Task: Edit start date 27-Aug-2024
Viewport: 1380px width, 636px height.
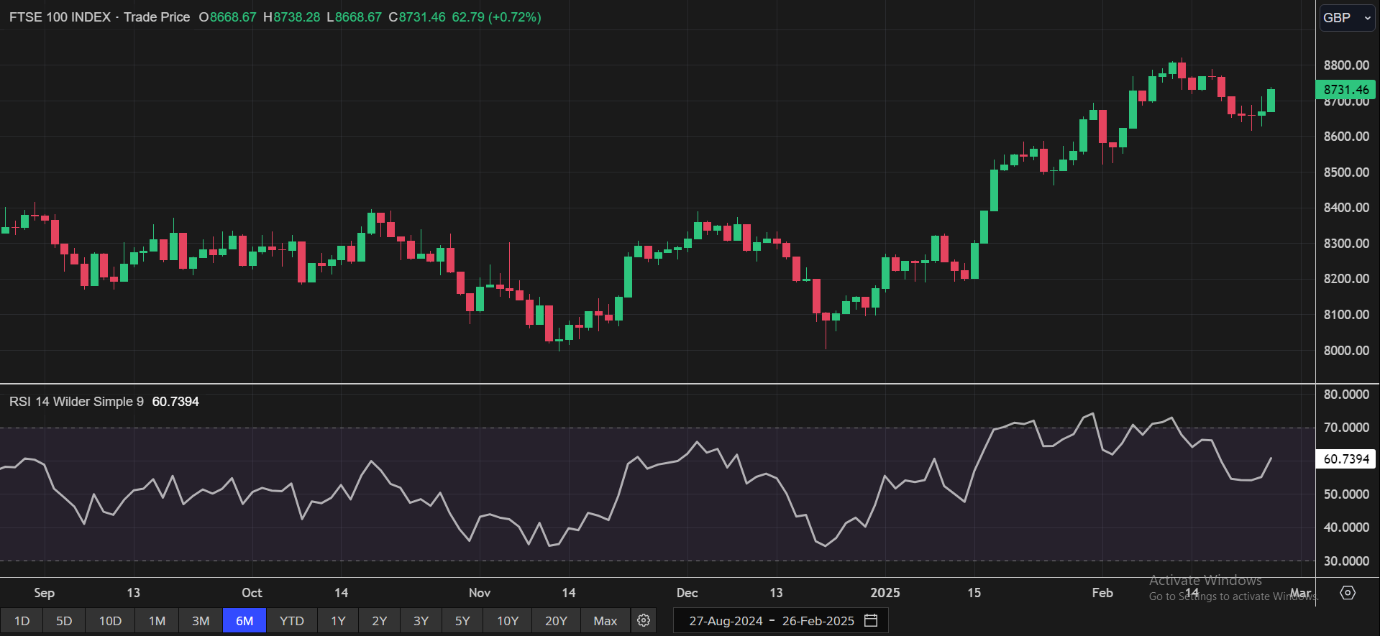Action: 726,621
